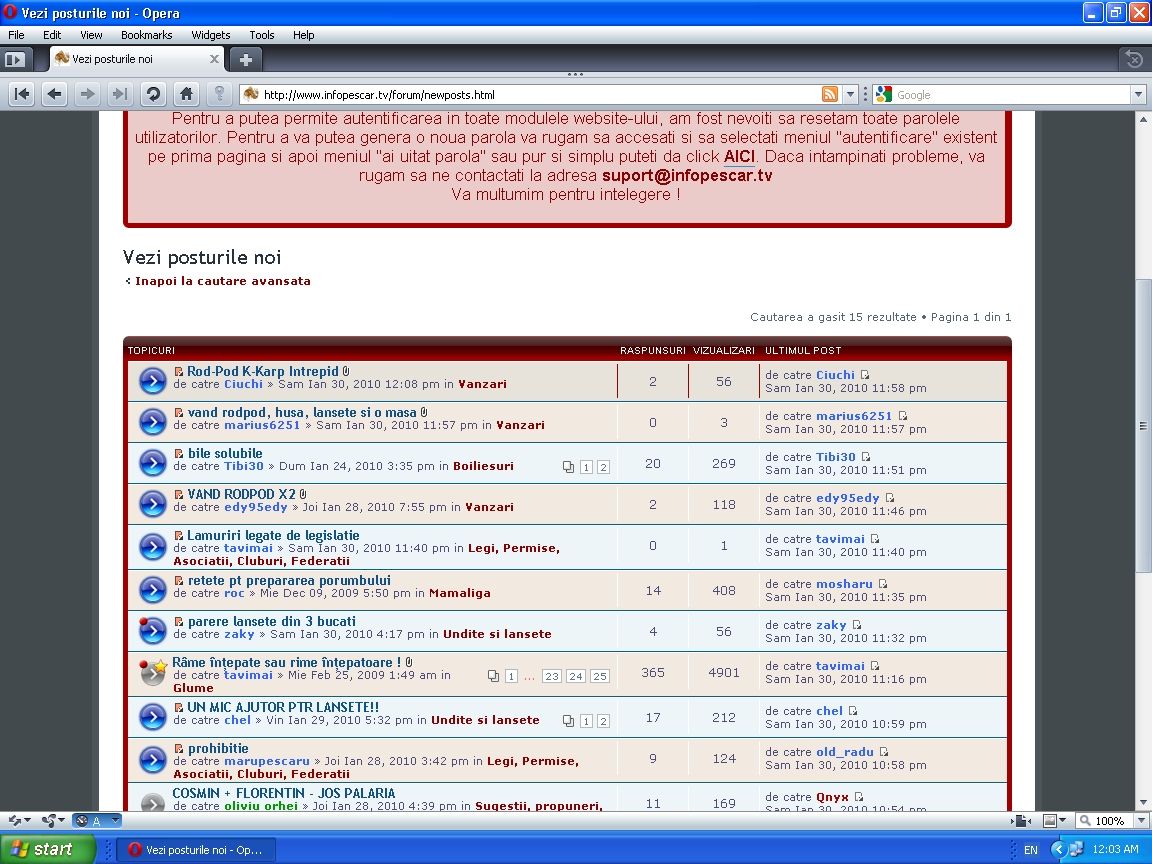Viewport: 1152px width, 864px height.
Task: Open the search engine dropdown arrow
Action: click(1138, 95)
